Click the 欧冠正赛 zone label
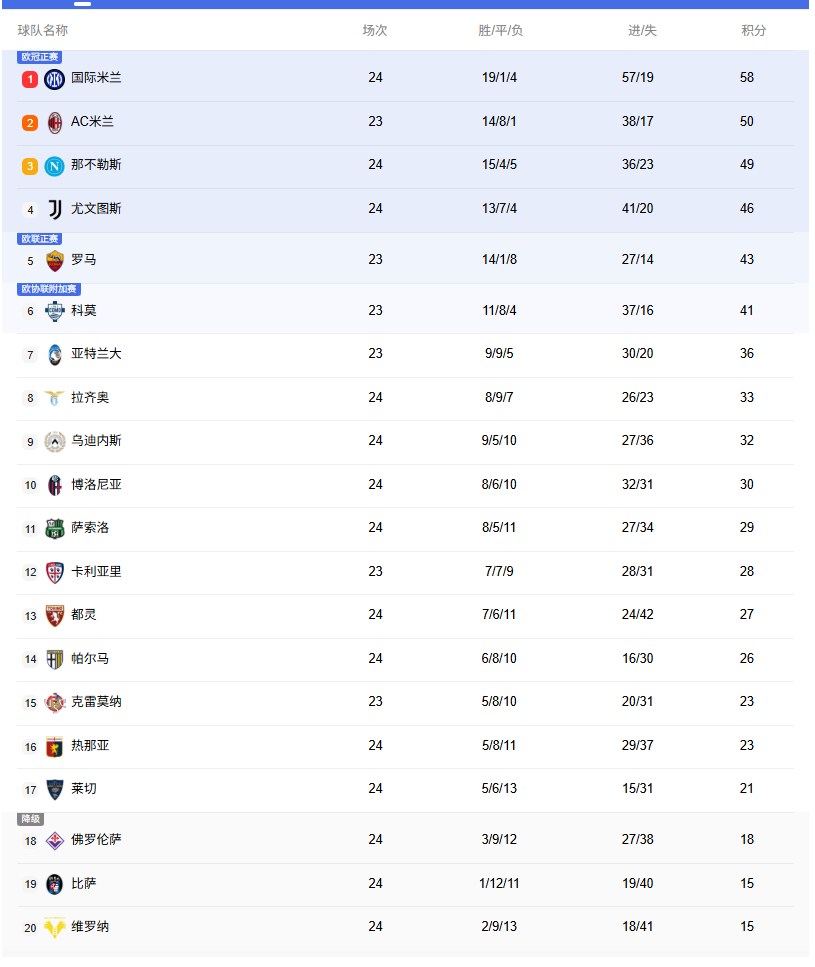This screenshot has width=815, height=967. pyautogui.click(x=40, y=57)
